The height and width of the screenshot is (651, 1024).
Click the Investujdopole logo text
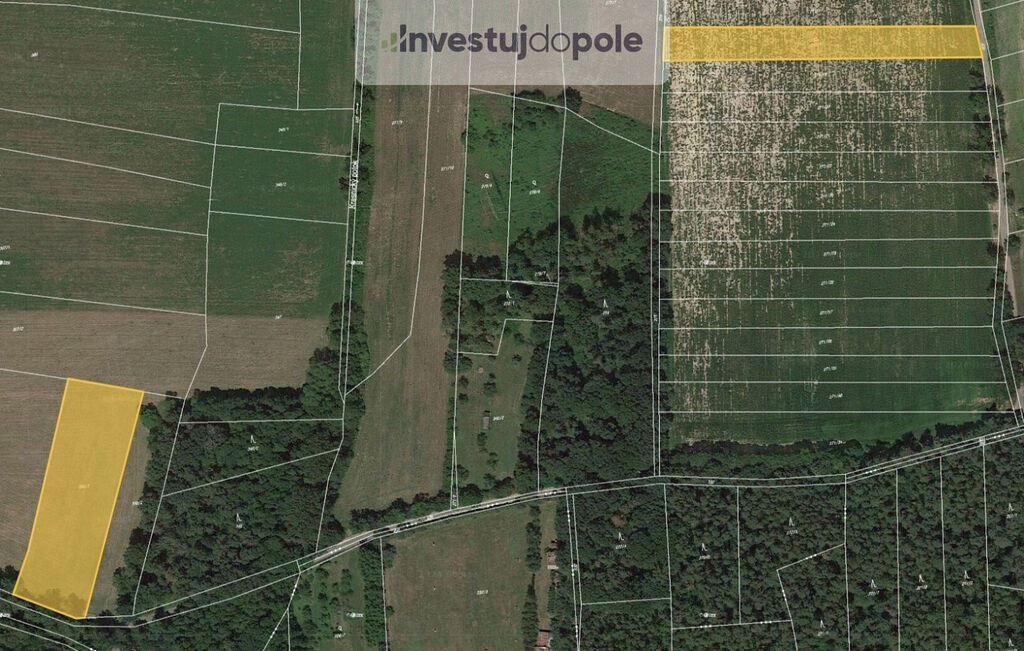(520, 41)
